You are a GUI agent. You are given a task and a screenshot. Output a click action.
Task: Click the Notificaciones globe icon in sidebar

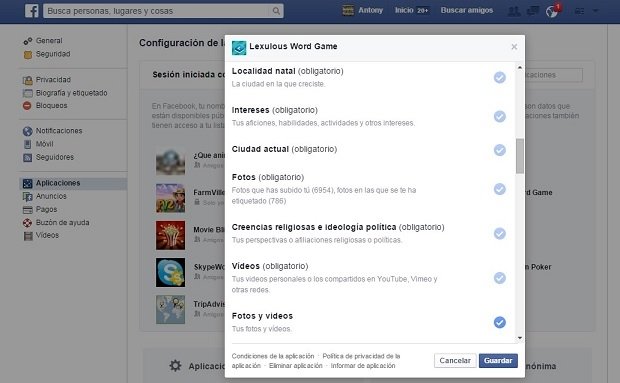click(x=27, y=131)
